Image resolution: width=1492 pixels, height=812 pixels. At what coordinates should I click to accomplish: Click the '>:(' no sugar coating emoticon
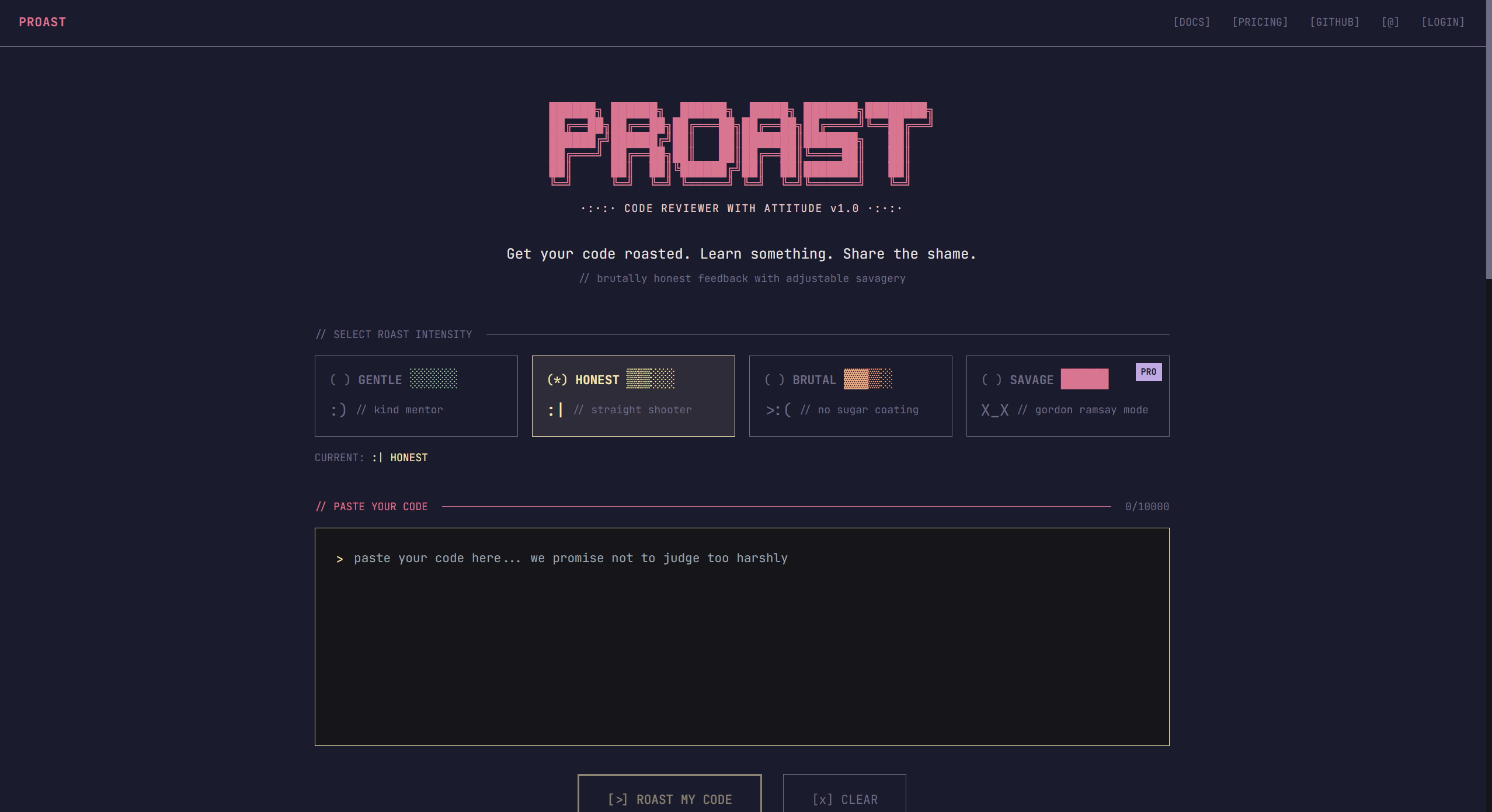777,409
